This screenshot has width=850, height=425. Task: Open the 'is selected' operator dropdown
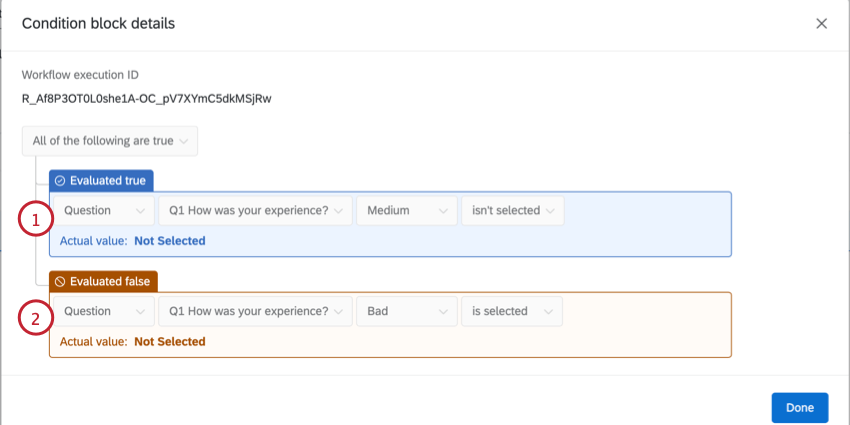(x=511, y=311)
